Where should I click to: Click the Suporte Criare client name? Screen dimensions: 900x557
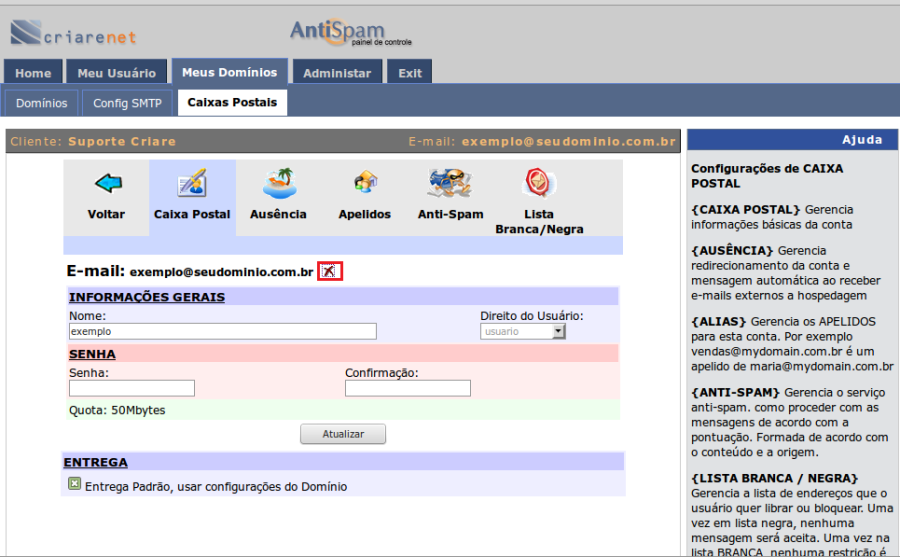[122, 141]
